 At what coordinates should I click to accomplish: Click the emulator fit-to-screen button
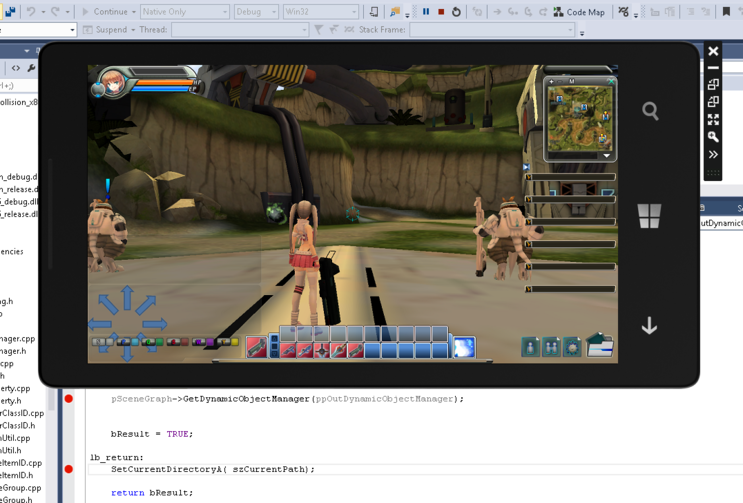pyautogui.click(x=713, y=120)
